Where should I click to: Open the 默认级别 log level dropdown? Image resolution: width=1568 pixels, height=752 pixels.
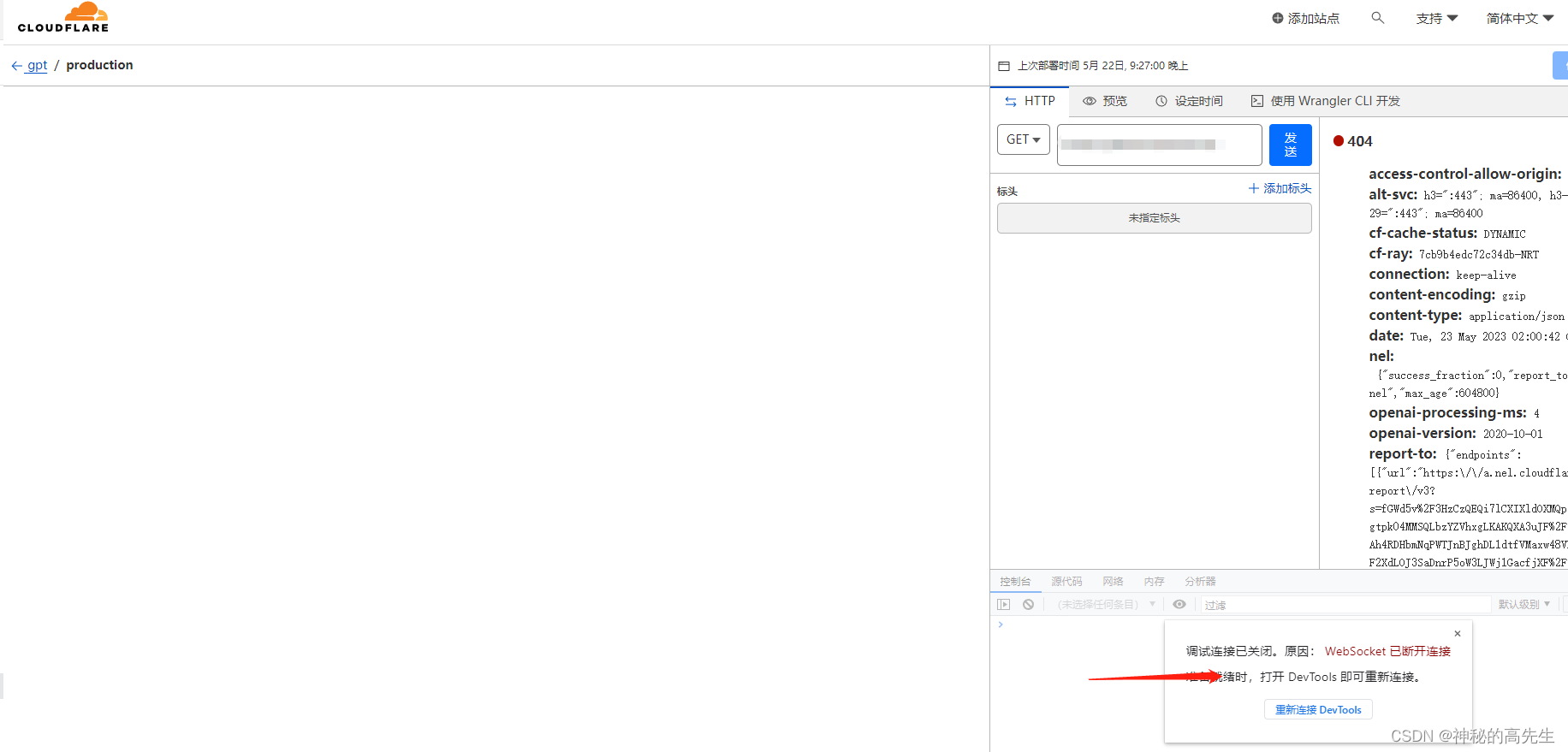[1523, 605]
